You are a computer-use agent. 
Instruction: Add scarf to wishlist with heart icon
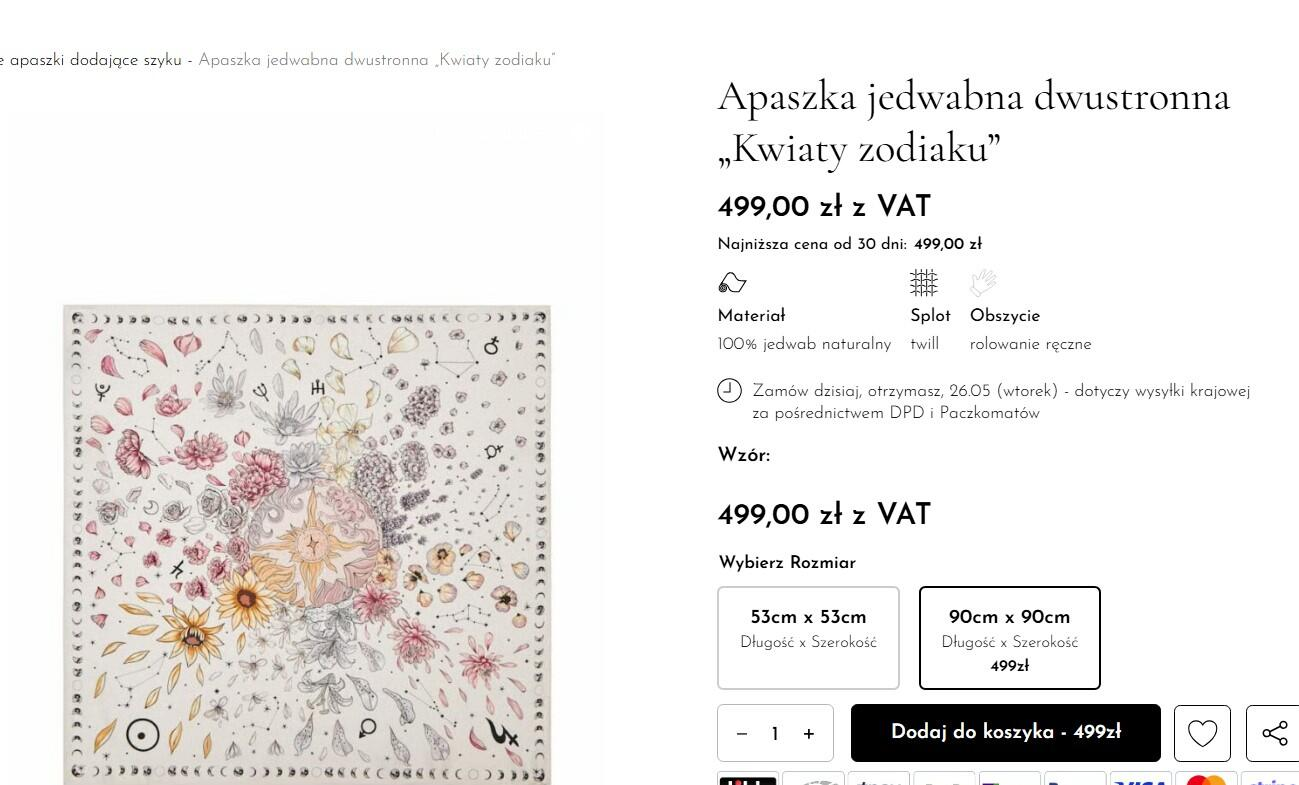(1202, 733)
